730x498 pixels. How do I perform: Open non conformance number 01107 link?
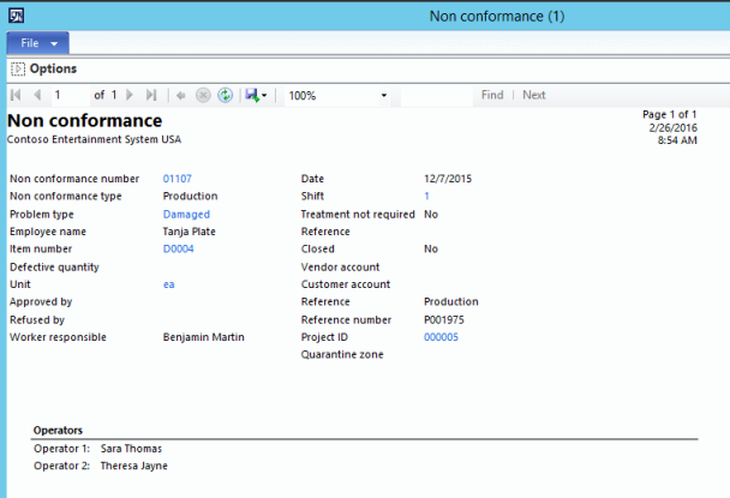coord(177,179)
